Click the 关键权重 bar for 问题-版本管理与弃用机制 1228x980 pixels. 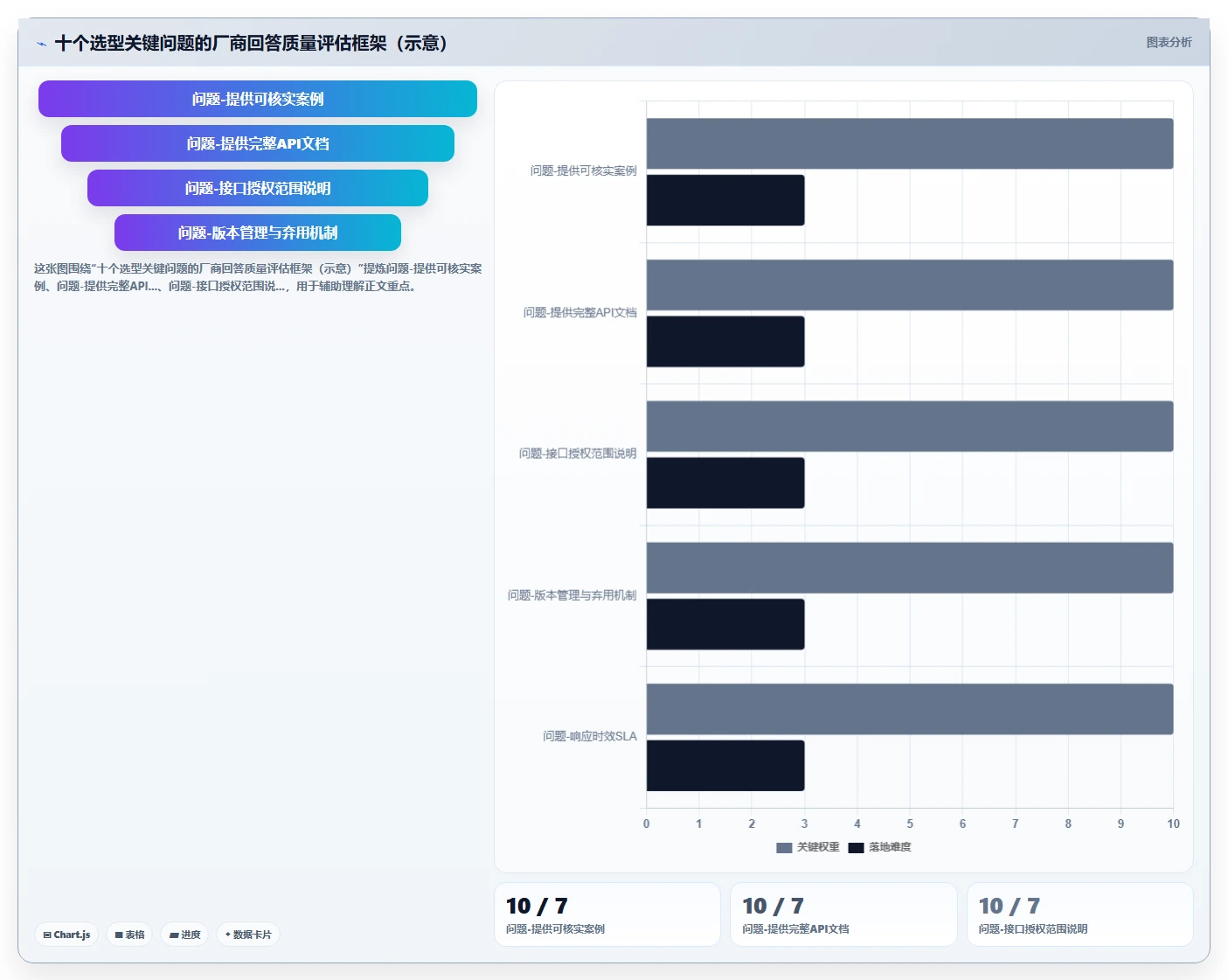click(x=910, y=567)
